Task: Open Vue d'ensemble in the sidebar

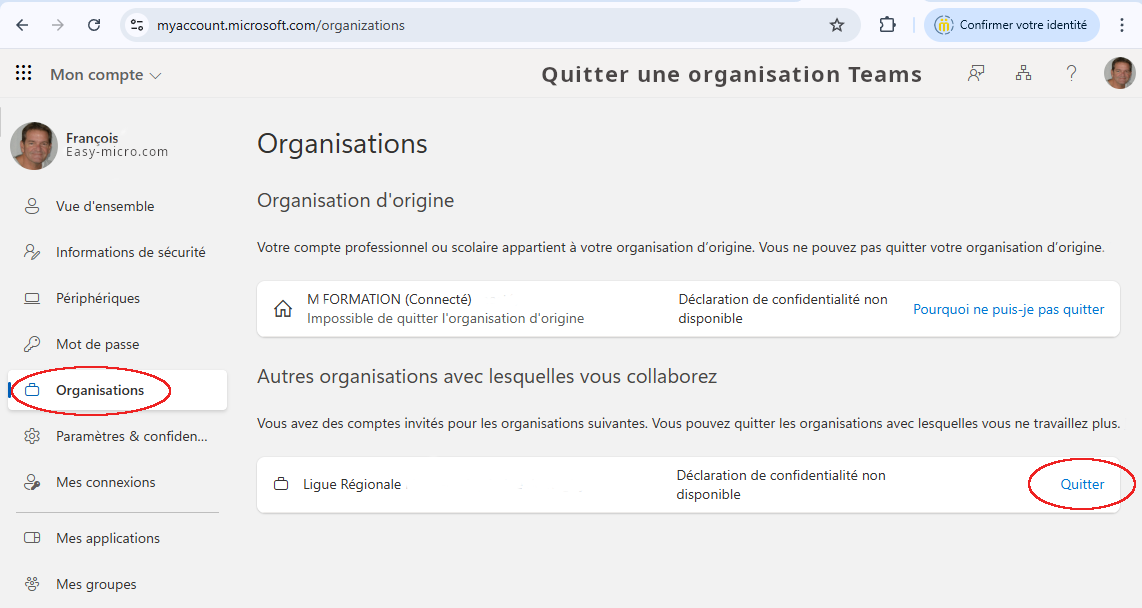Action: 117,206
